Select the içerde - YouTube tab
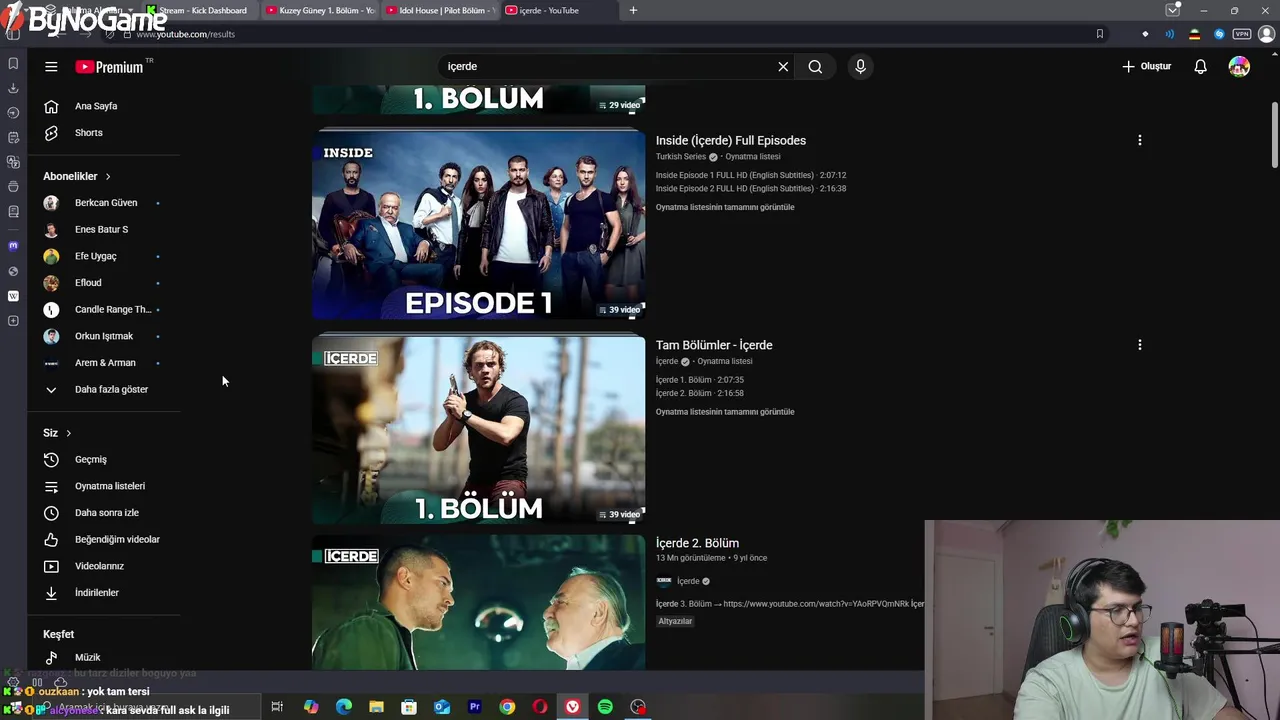The image size is (1280, 720). (559, 10)
